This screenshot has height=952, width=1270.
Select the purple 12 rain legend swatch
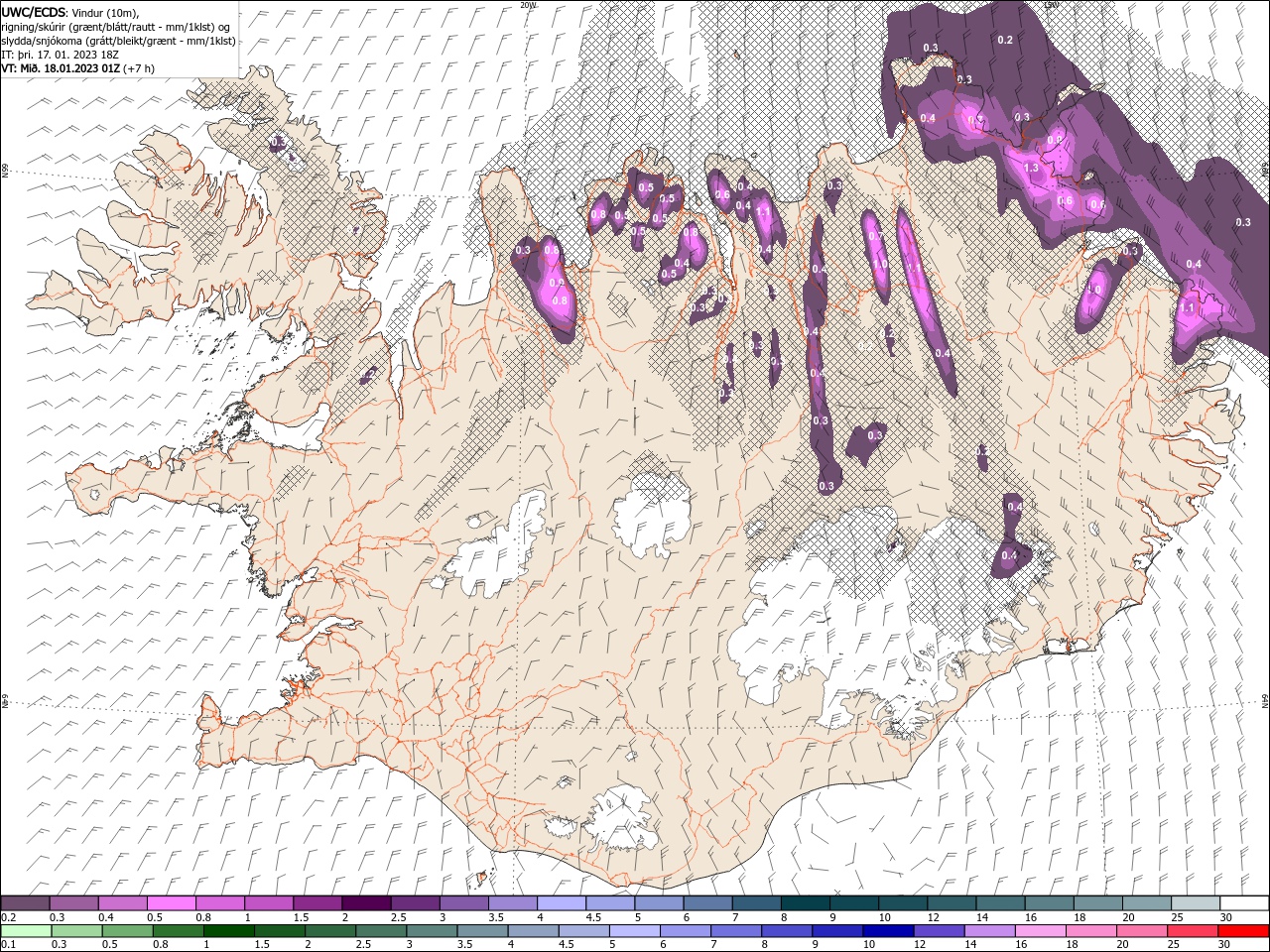coord(938,931)
